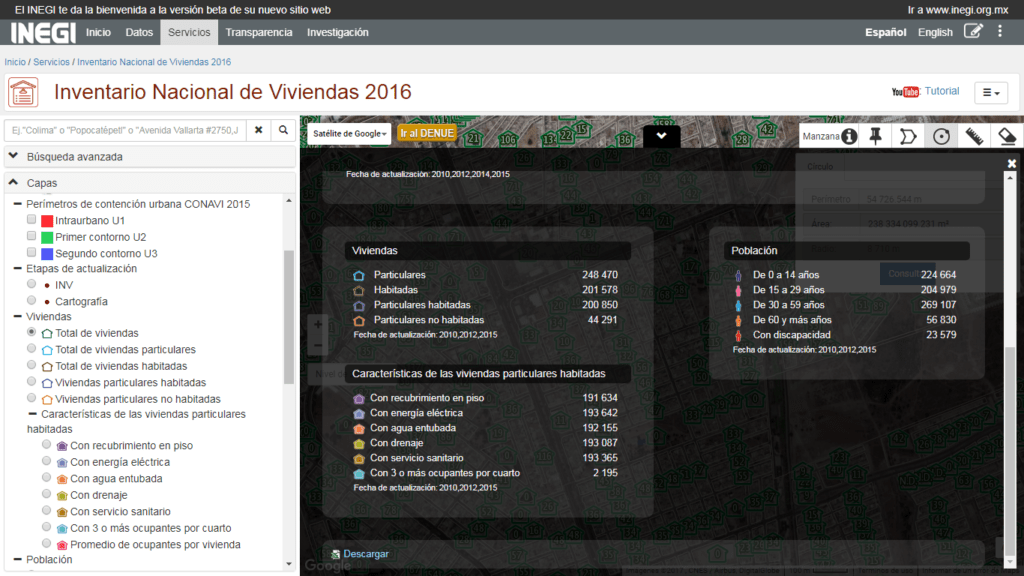Select Total de viviendas habitadas radio
This screenshot has height=576, width=1024.
[32, 366]
